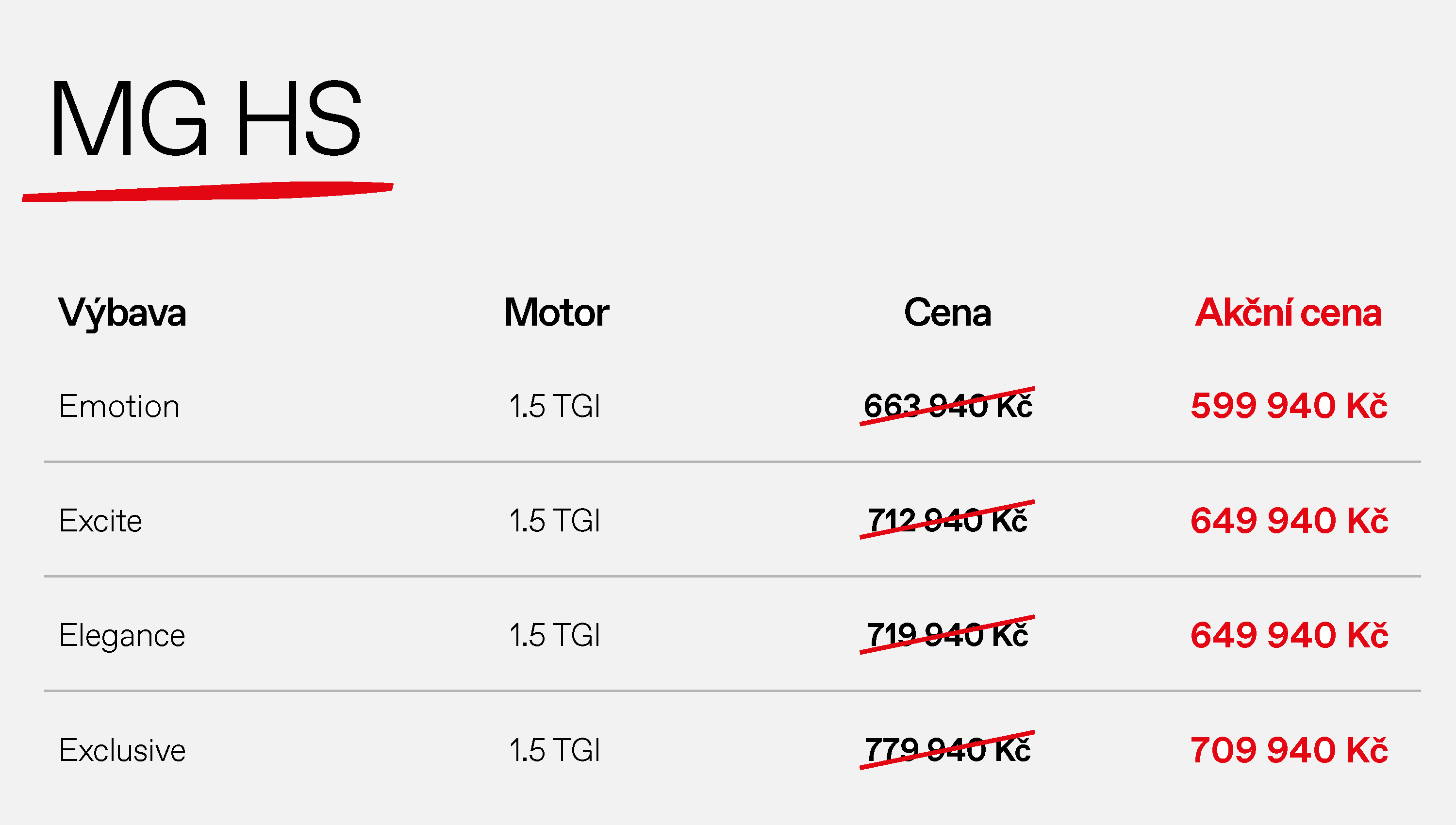
Task: Click crossed-out price 779 940 Kč
Action: pos(947,750)
